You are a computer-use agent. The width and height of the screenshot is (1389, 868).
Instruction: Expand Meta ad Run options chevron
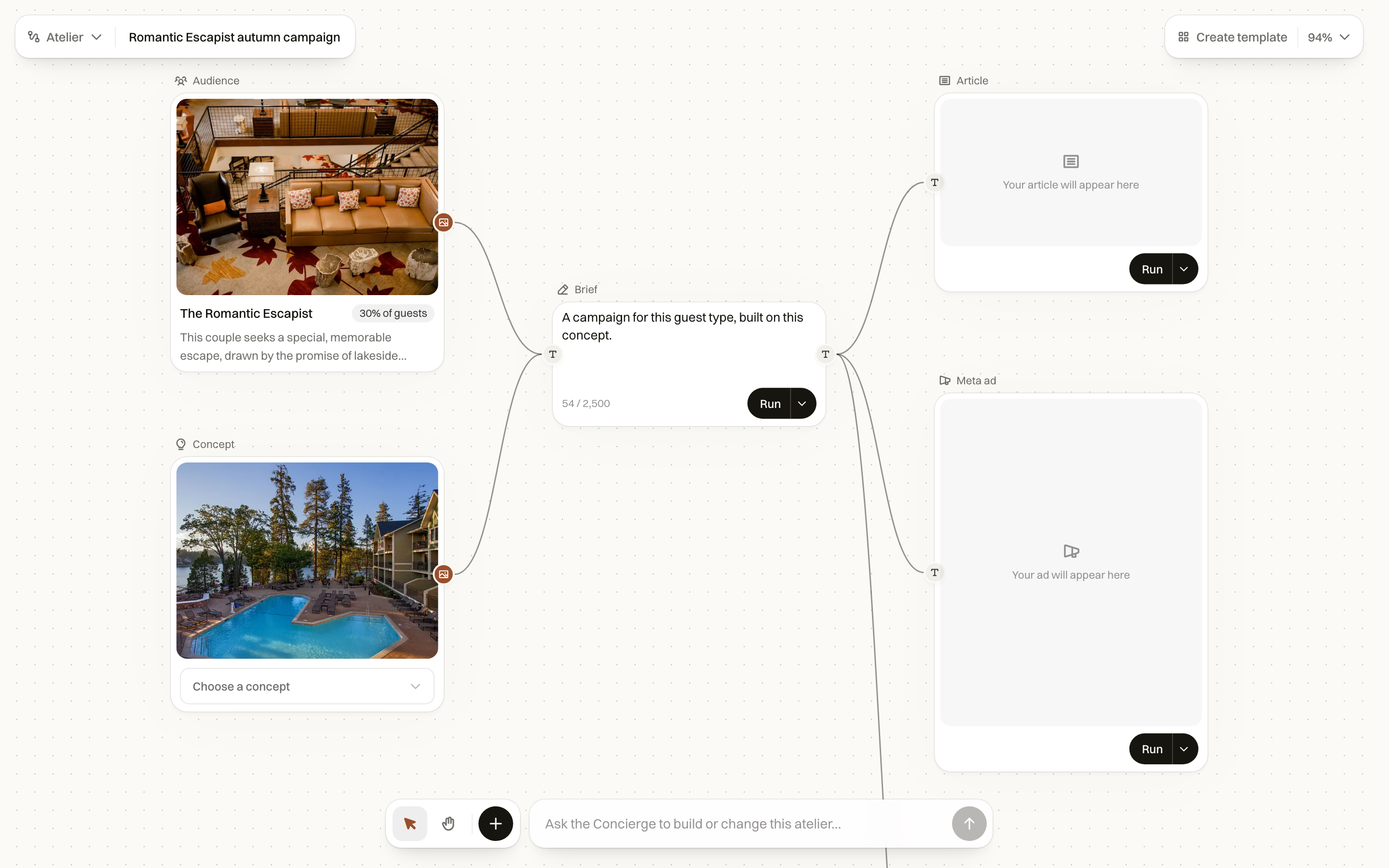click(x=1184, y=748)
